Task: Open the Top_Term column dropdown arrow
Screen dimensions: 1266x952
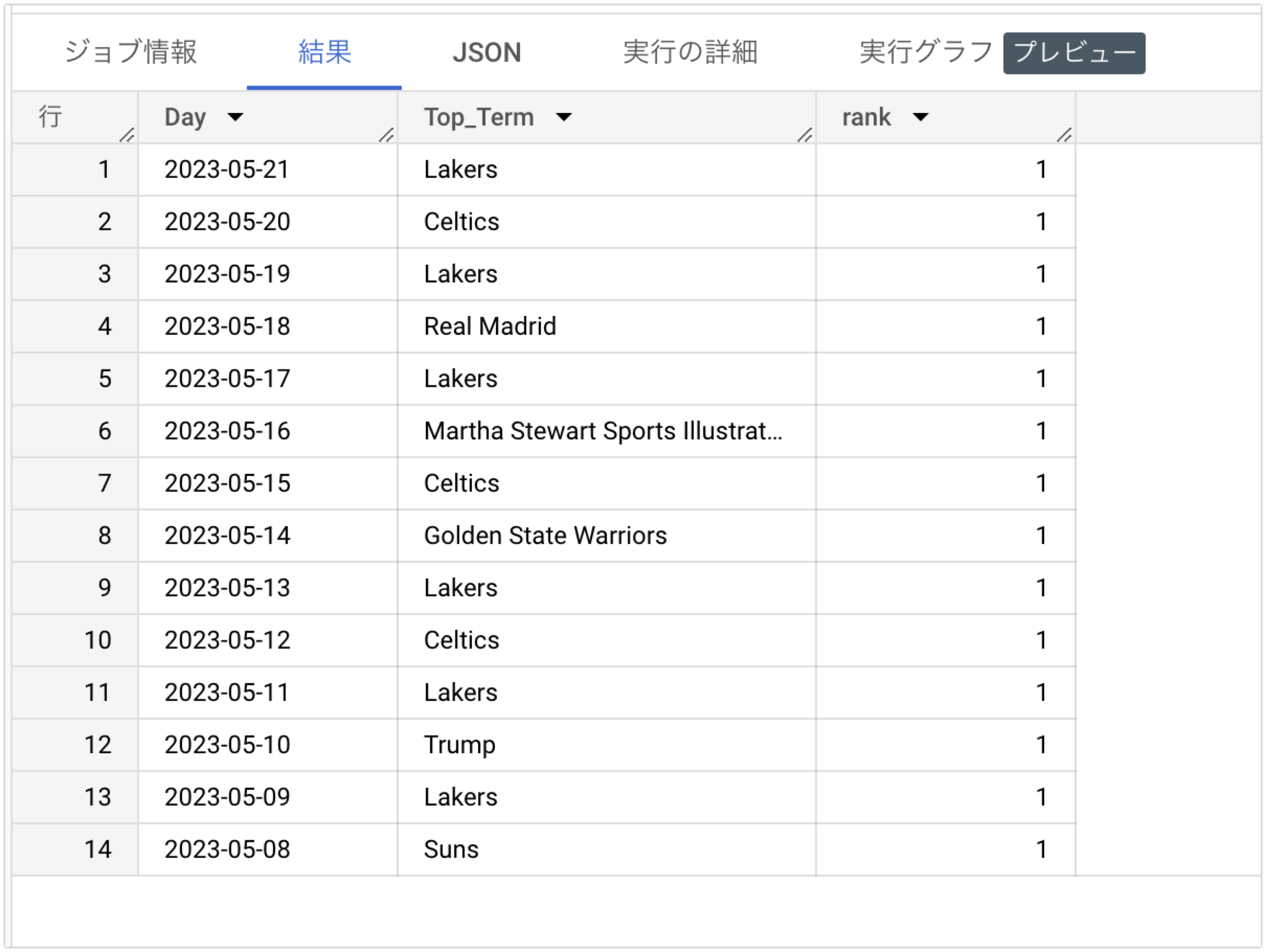Action: coord(564,117)
